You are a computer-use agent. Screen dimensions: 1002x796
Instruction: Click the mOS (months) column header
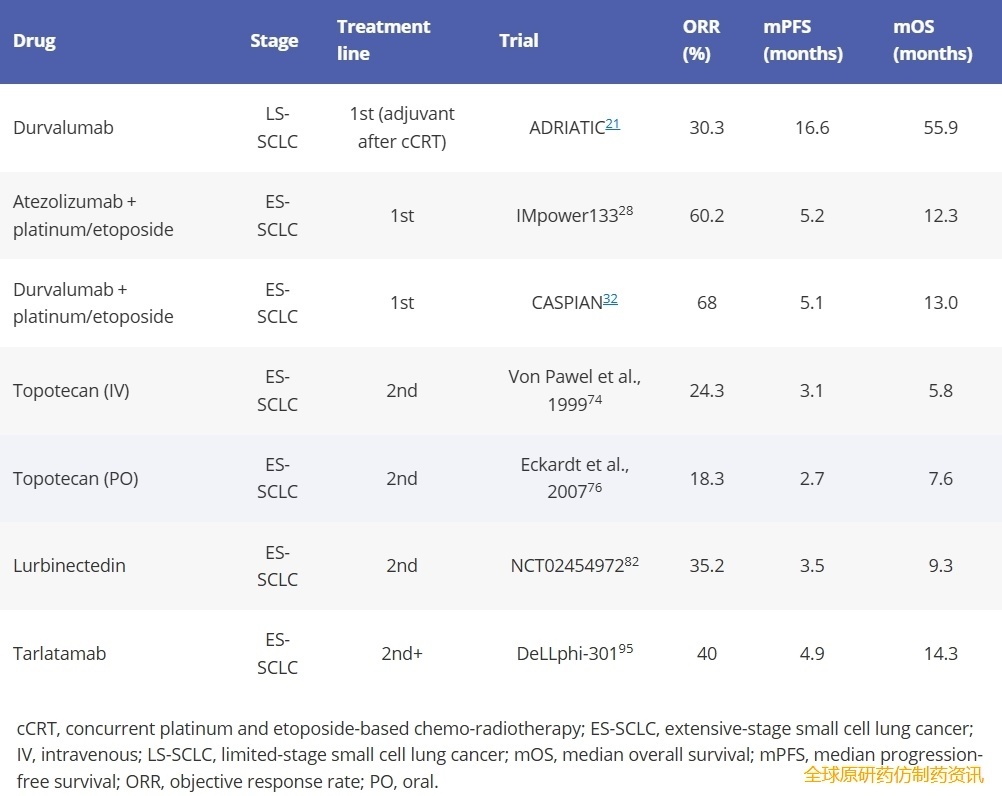(x=932, y=40)
